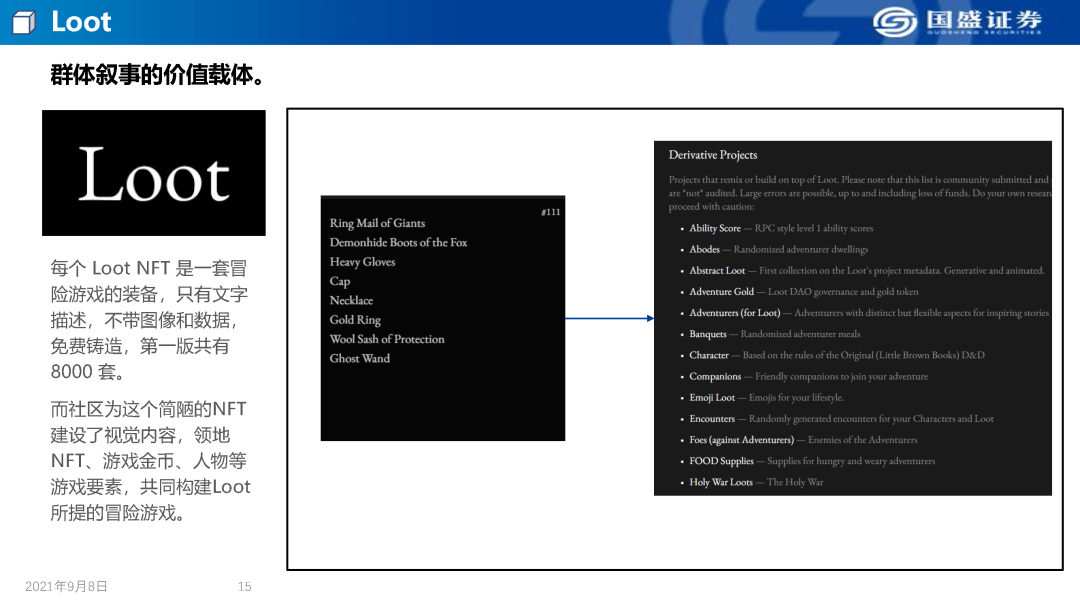Select the Derivative Projects screenshot
The height and width of the screenshot is (607, 1080).
853,318
